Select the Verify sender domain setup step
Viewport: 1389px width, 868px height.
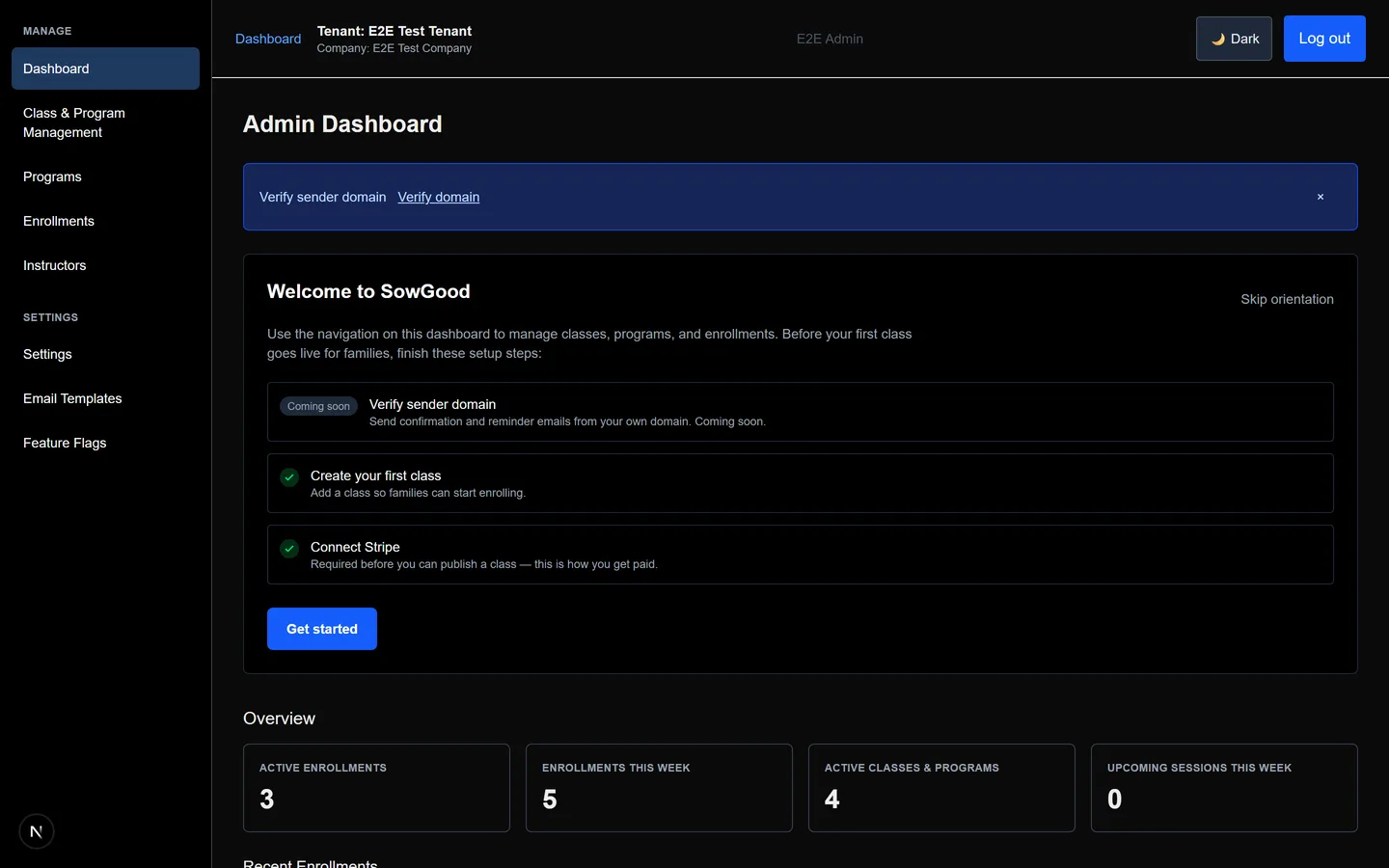801,412
